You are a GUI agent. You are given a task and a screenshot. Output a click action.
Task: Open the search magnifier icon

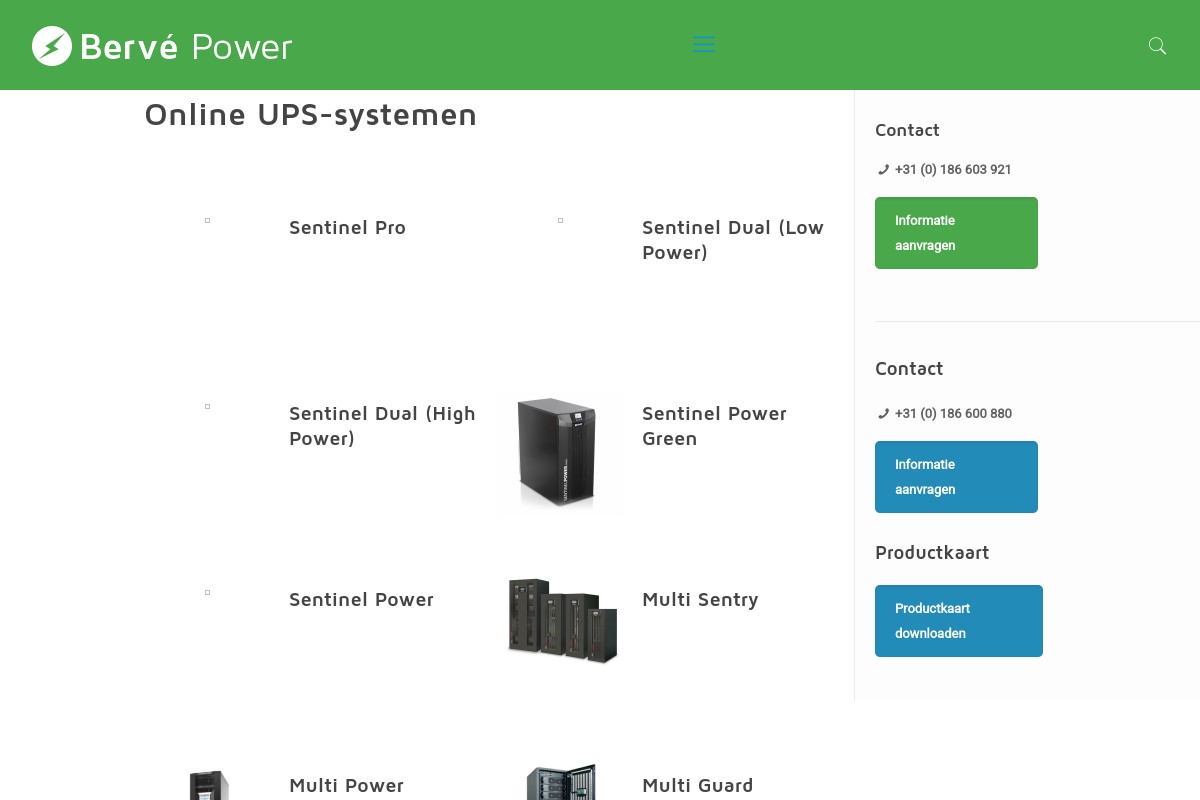coord(1157,46)
